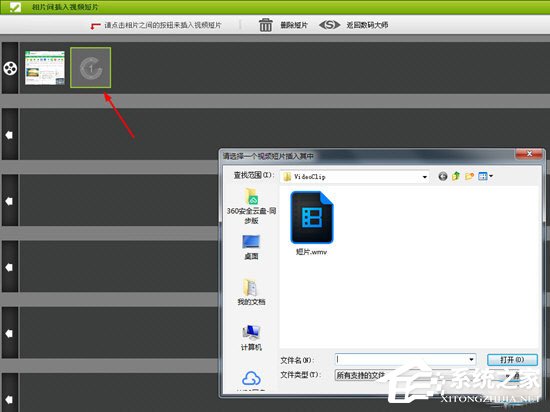Open 我的文档 location in sidebar
Image resolution: width=550 pixels, height=412 pixels.
click(x=251, y=292)
